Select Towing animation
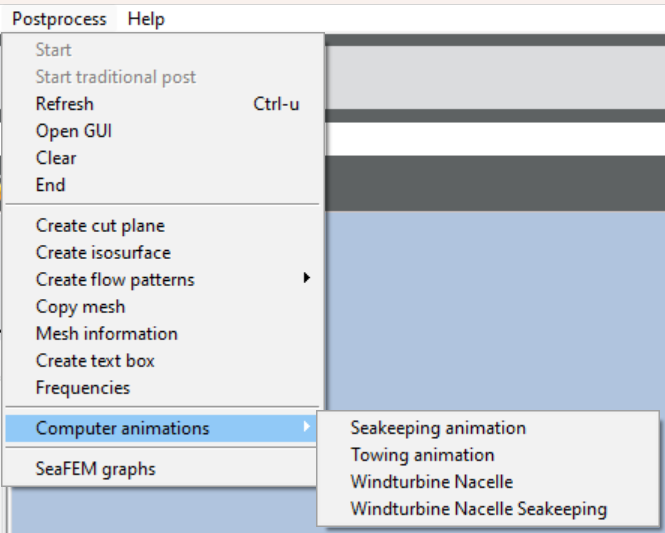The height and width of the screenshot is (533, 665). point(488,455)
